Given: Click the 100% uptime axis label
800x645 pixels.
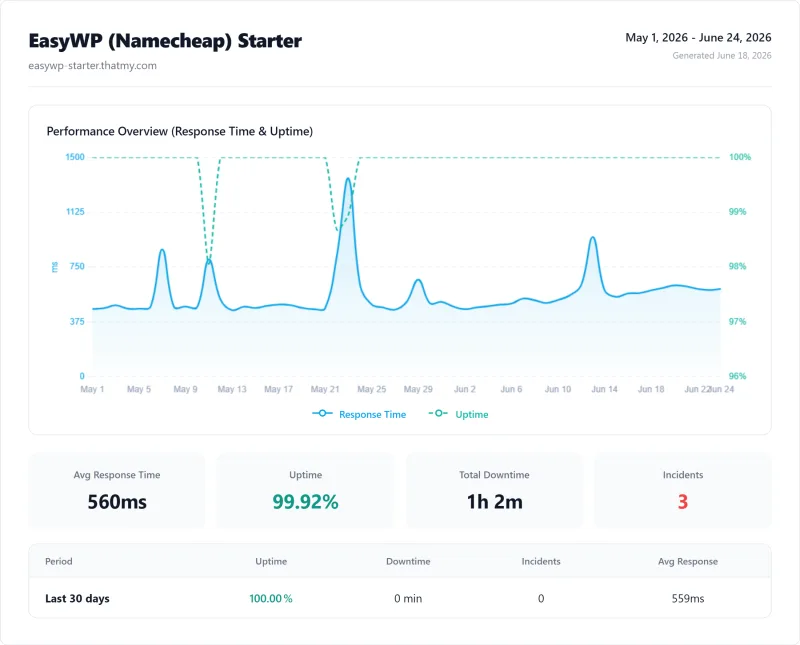Looking at the screenshot, I should click(x=740, y=157).
